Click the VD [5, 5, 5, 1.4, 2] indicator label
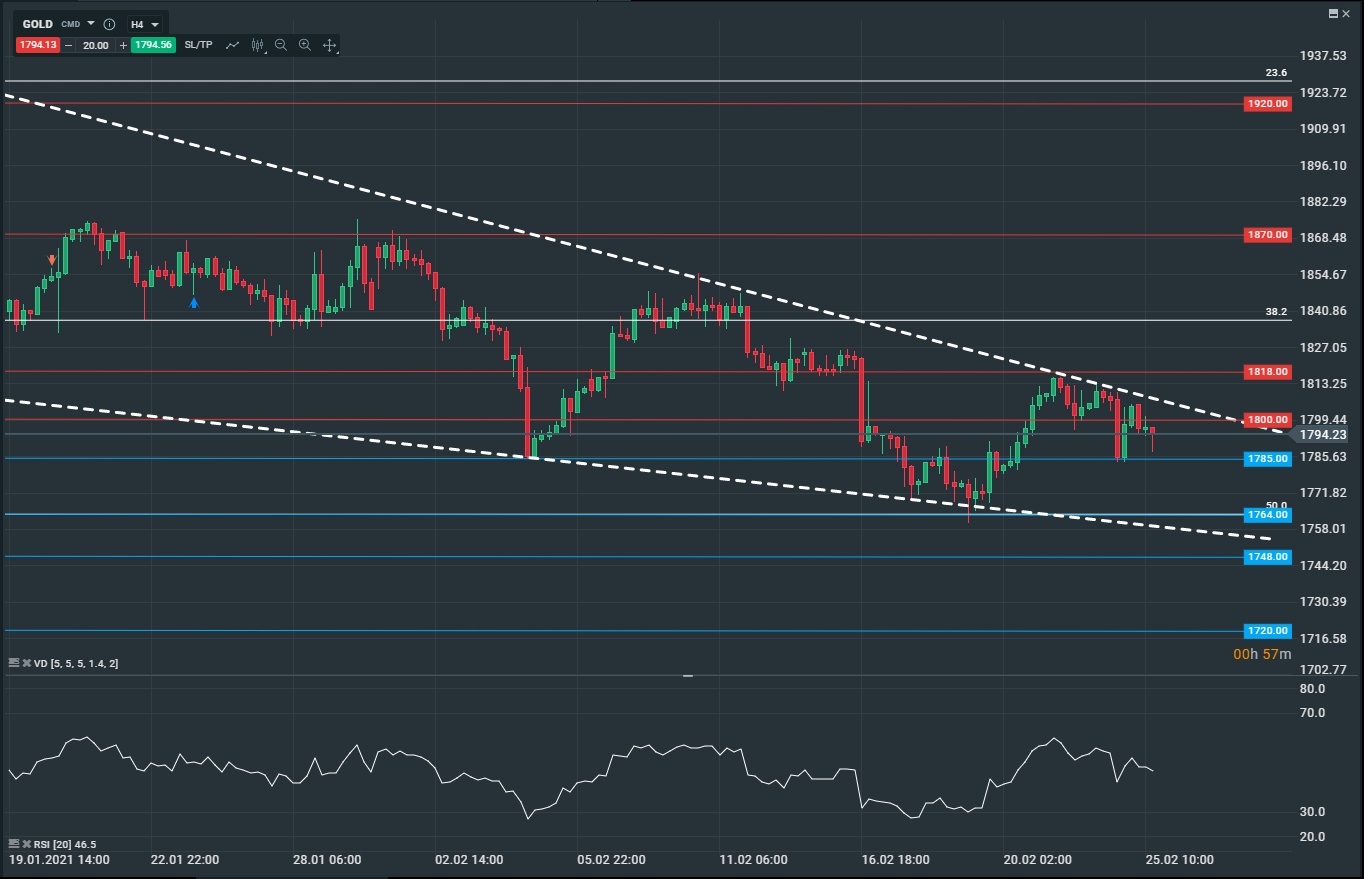 77,664
